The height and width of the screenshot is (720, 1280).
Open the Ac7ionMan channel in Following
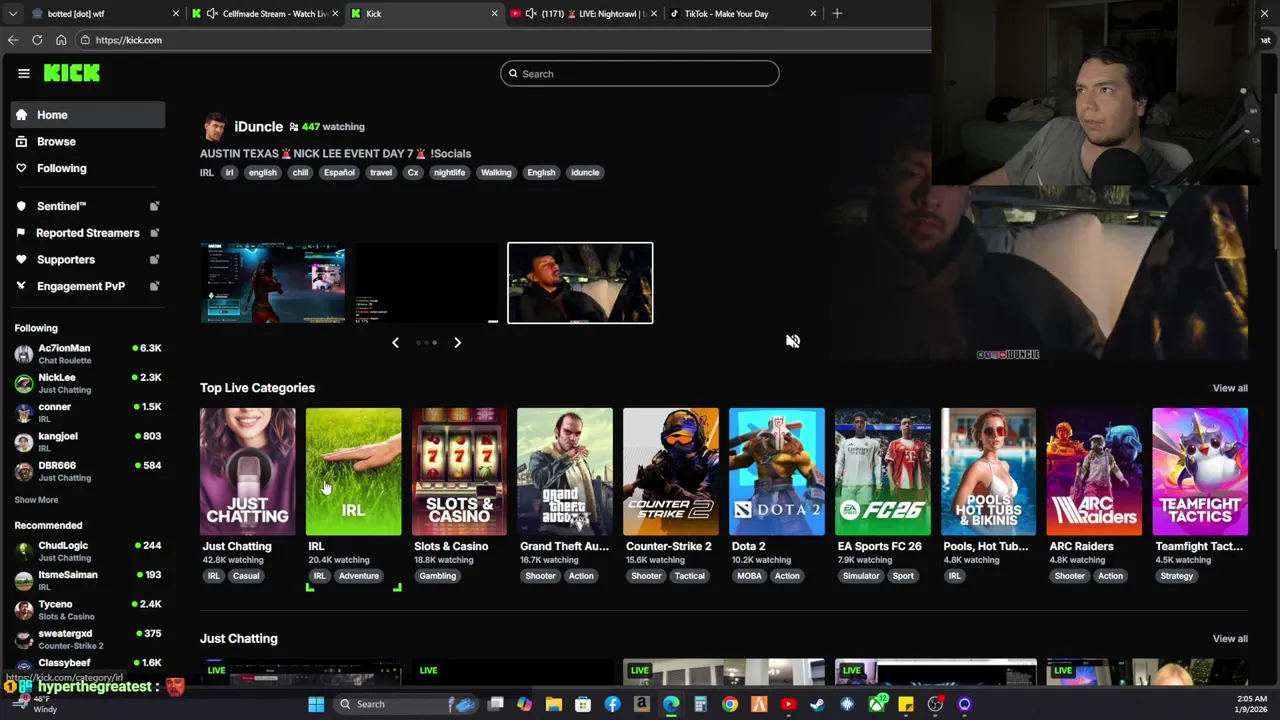[88, 354]
